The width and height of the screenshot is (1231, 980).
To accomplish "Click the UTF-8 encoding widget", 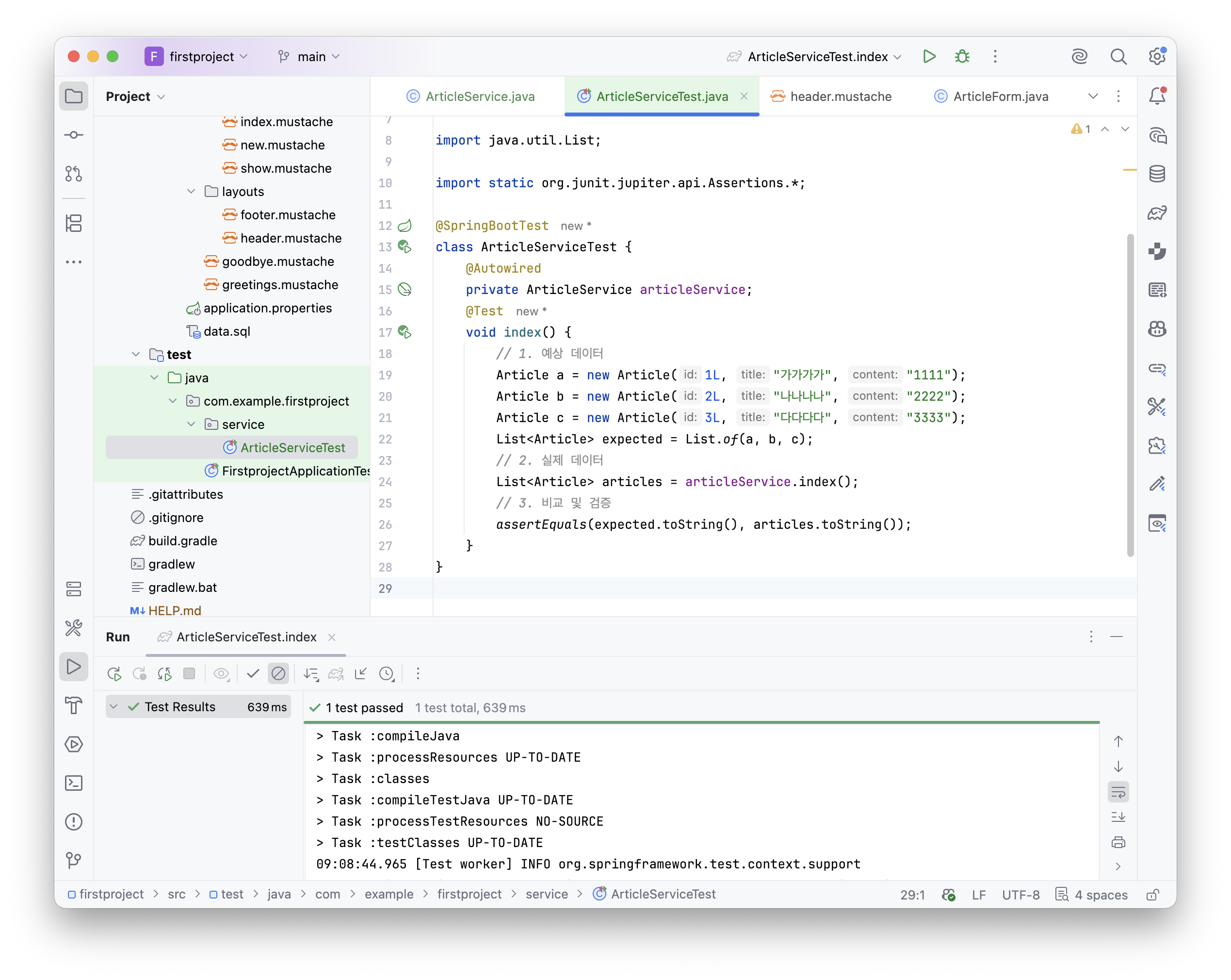I will click(1021, 894).
